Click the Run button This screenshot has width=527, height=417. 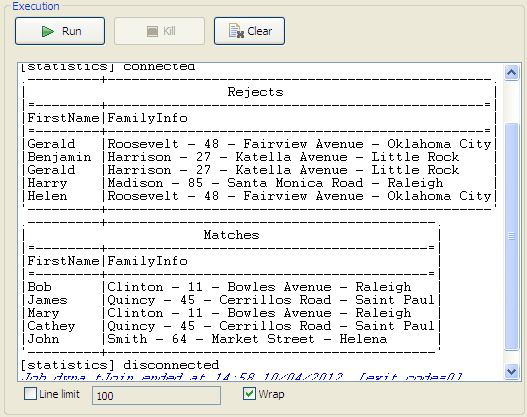(60, 31)
